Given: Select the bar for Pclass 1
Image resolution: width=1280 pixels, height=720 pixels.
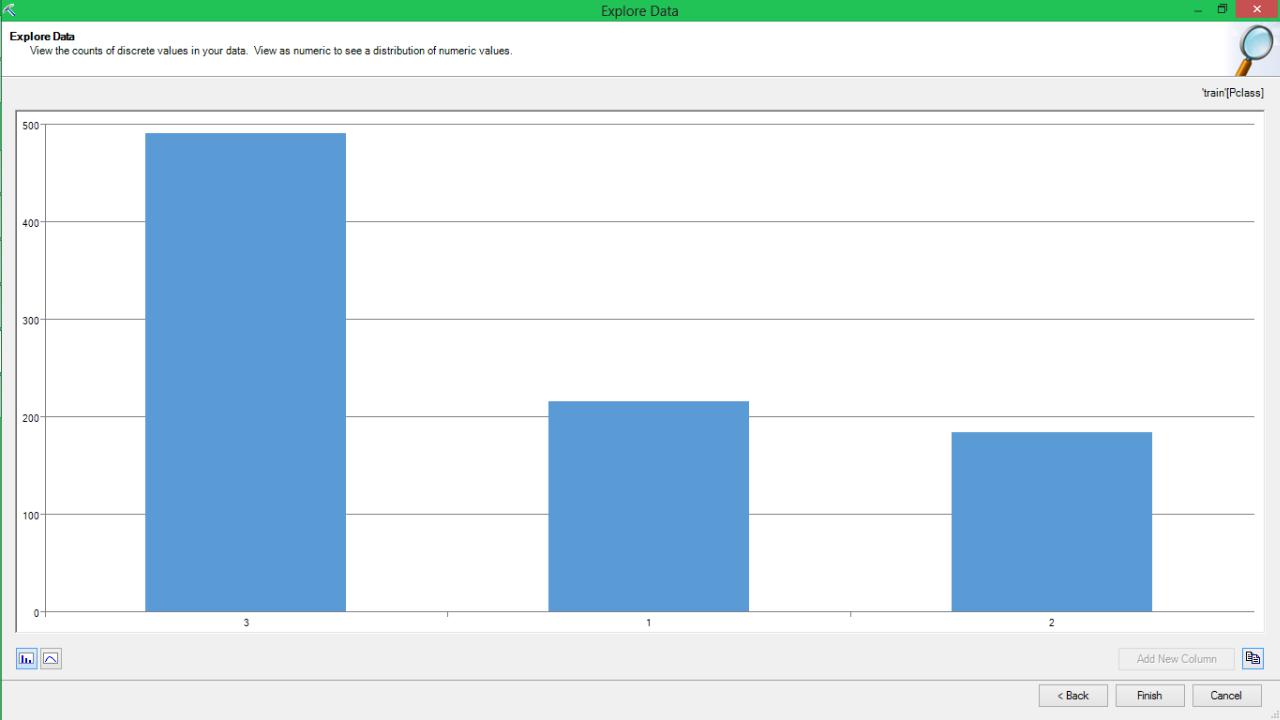Looking at the screenshot, I should click(649, 506).
